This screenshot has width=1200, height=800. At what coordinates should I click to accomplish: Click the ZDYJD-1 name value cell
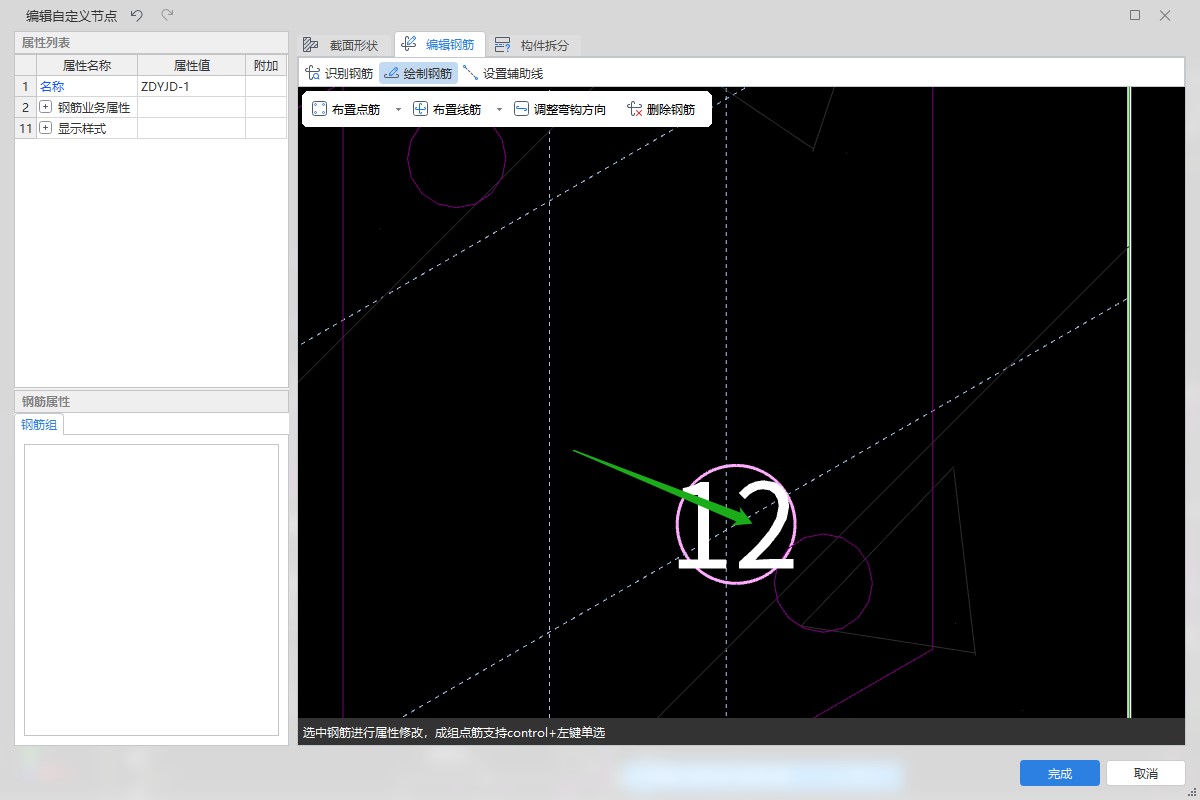point(191,87)
